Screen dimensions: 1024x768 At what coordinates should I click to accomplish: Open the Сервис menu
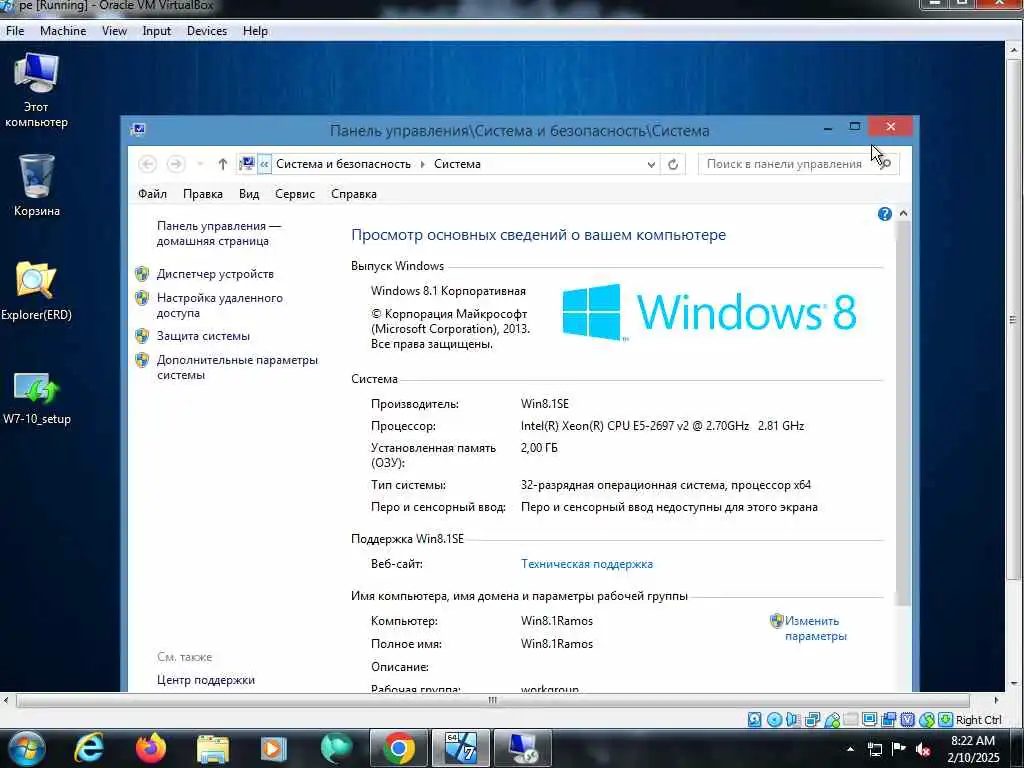pos(295,194)
